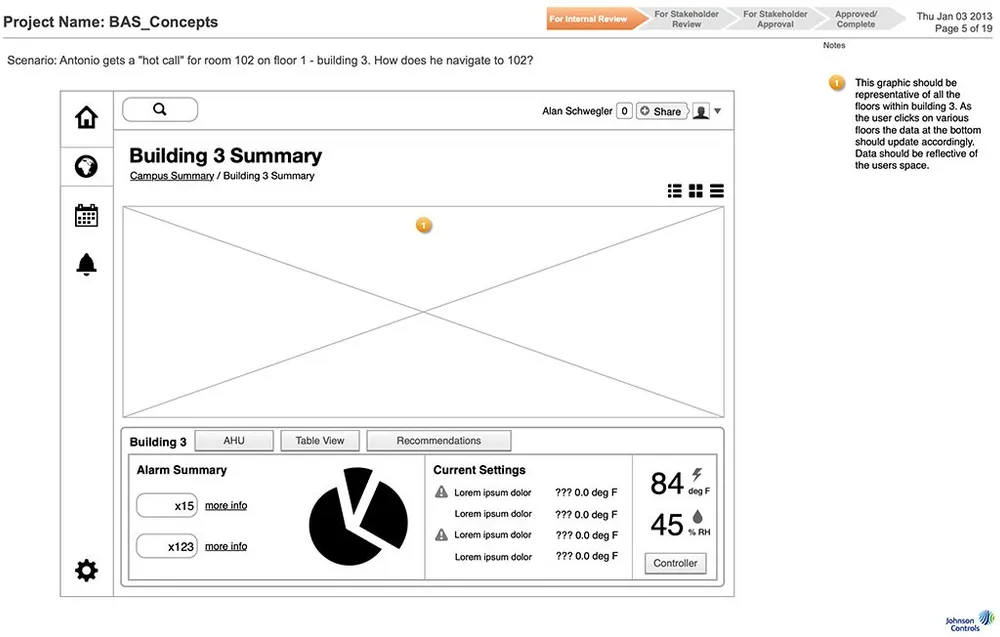The width and height of the screenshot is (1000, 637).
Task: Click the search box with magnifier
Action: tap(160, 110)
